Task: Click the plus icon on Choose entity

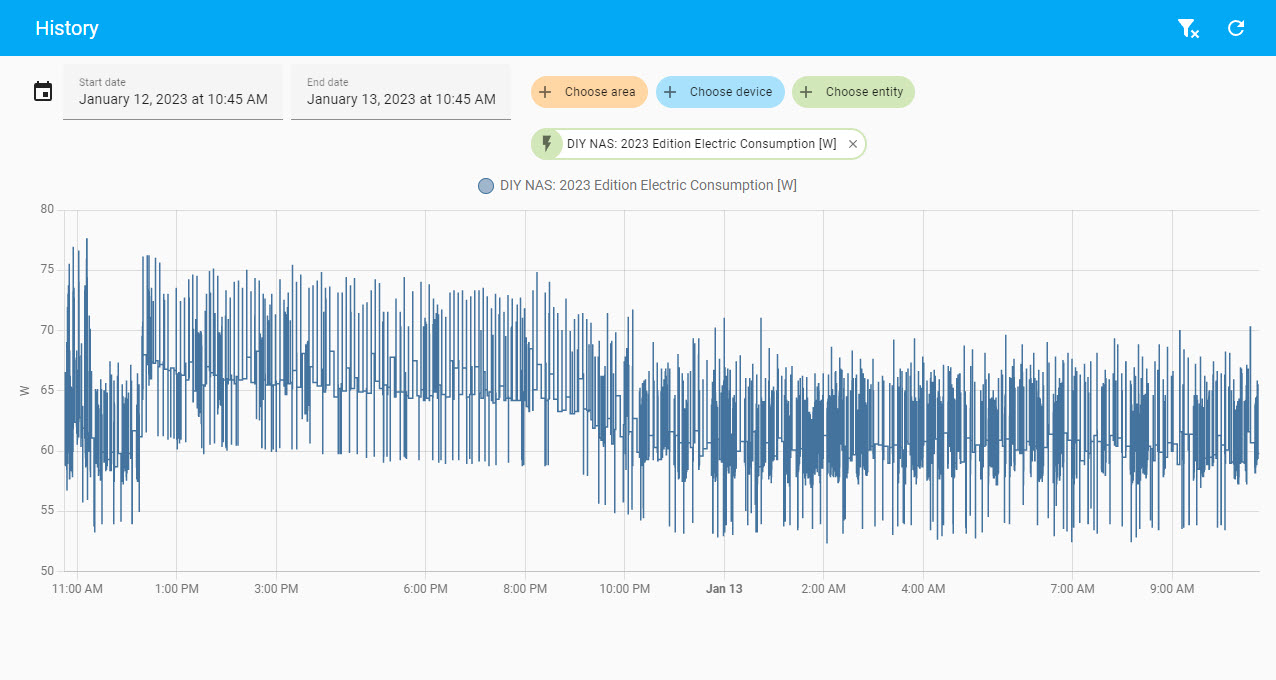Action: 806,92
